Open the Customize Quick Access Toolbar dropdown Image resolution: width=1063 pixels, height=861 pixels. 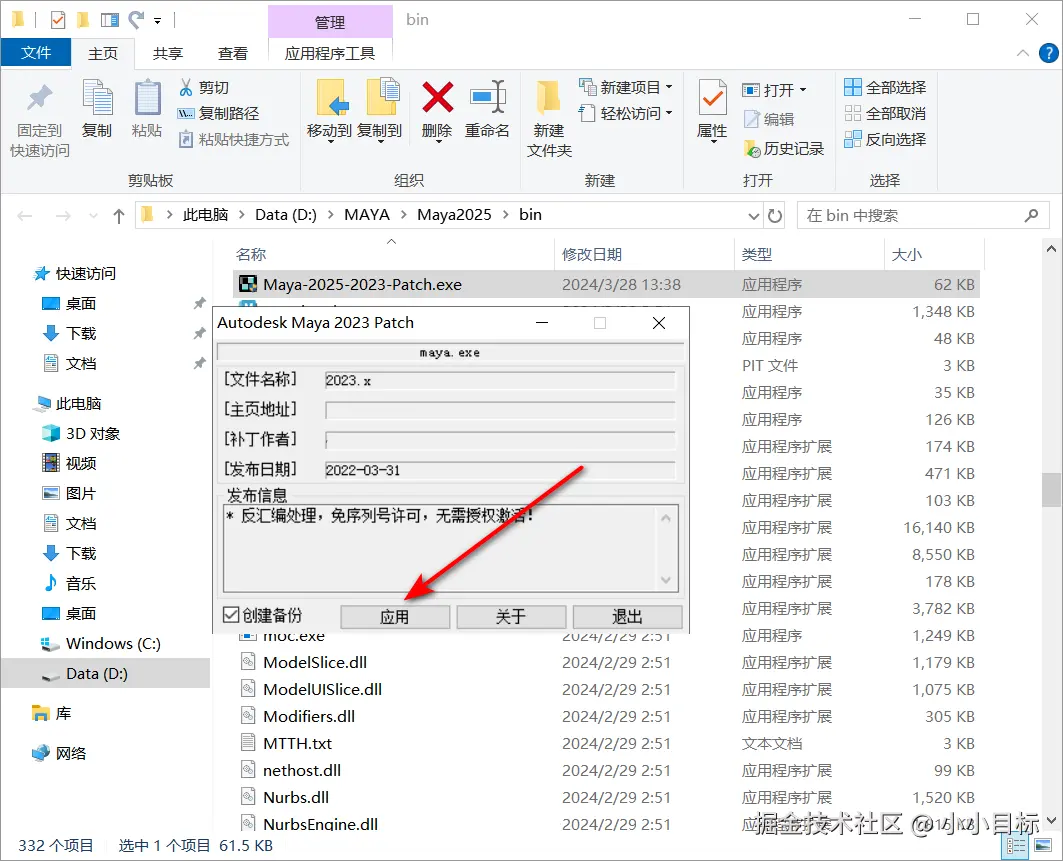[x=157, y=21]
